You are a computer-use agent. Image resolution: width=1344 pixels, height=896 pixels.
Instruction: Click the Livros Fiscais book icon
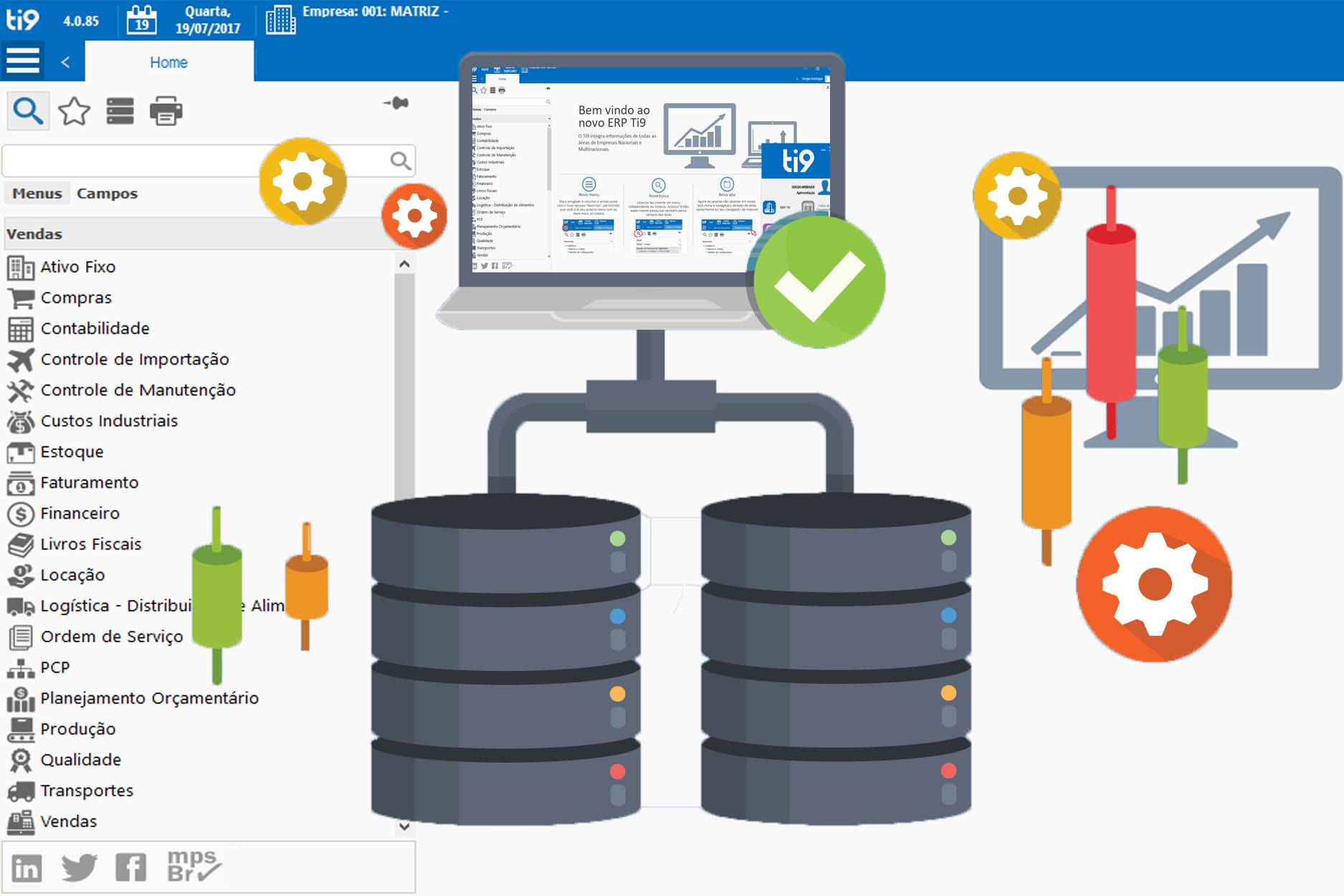click(x=20, y=545)
